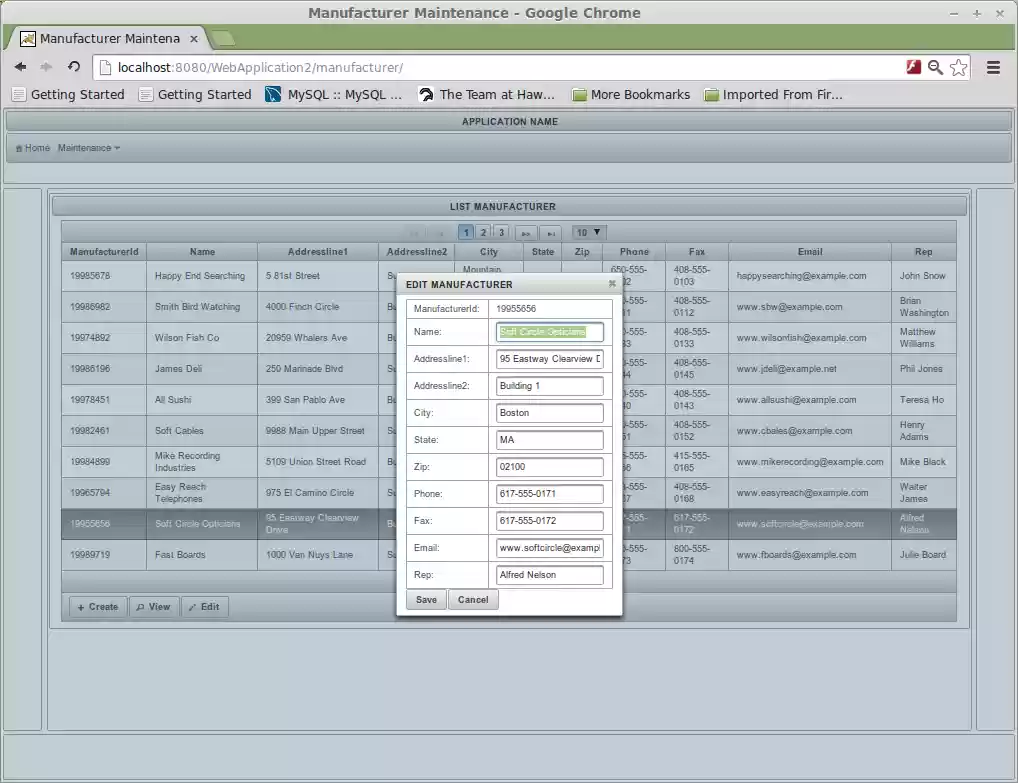
Task: Click the zoom magnifier icon in address bar
Action: 935,67
